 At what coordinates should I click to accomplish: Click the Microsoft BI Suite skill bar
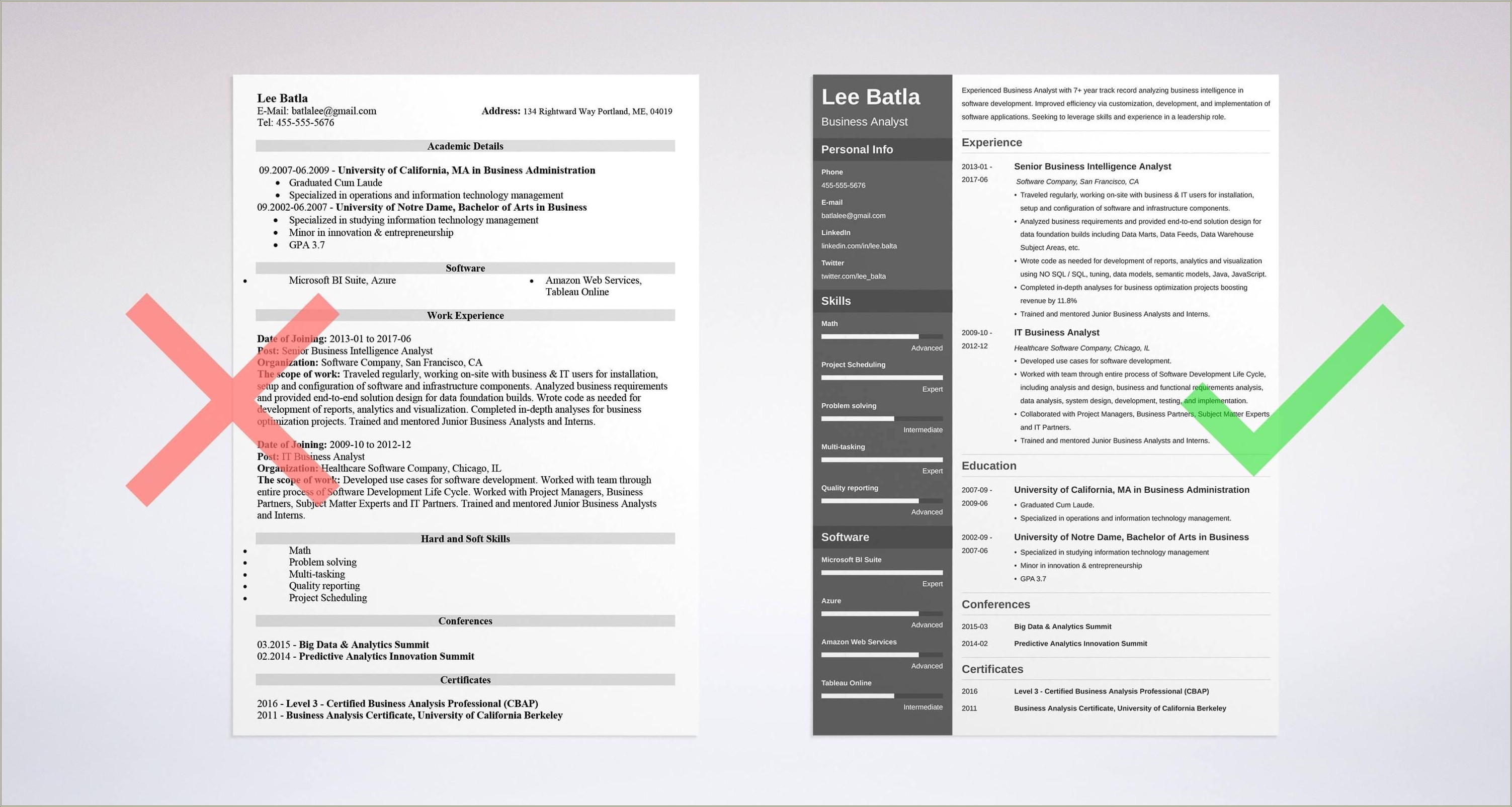coord(878,575)
